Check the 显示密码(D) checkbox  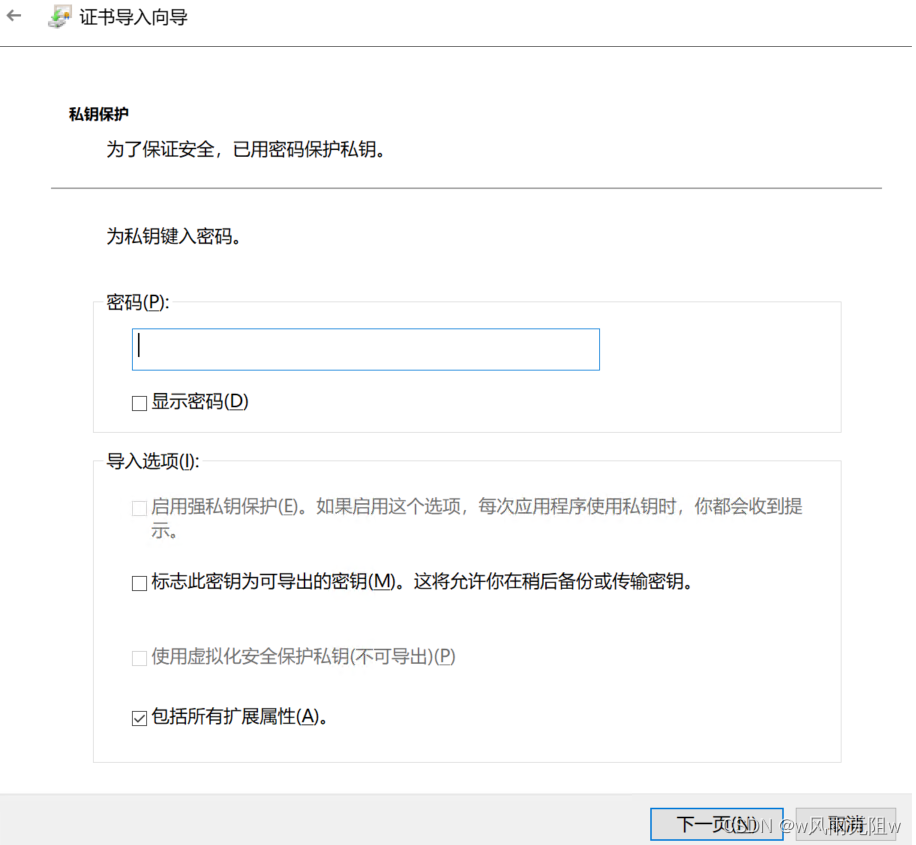pyautogui.click(x=138, y=402)
